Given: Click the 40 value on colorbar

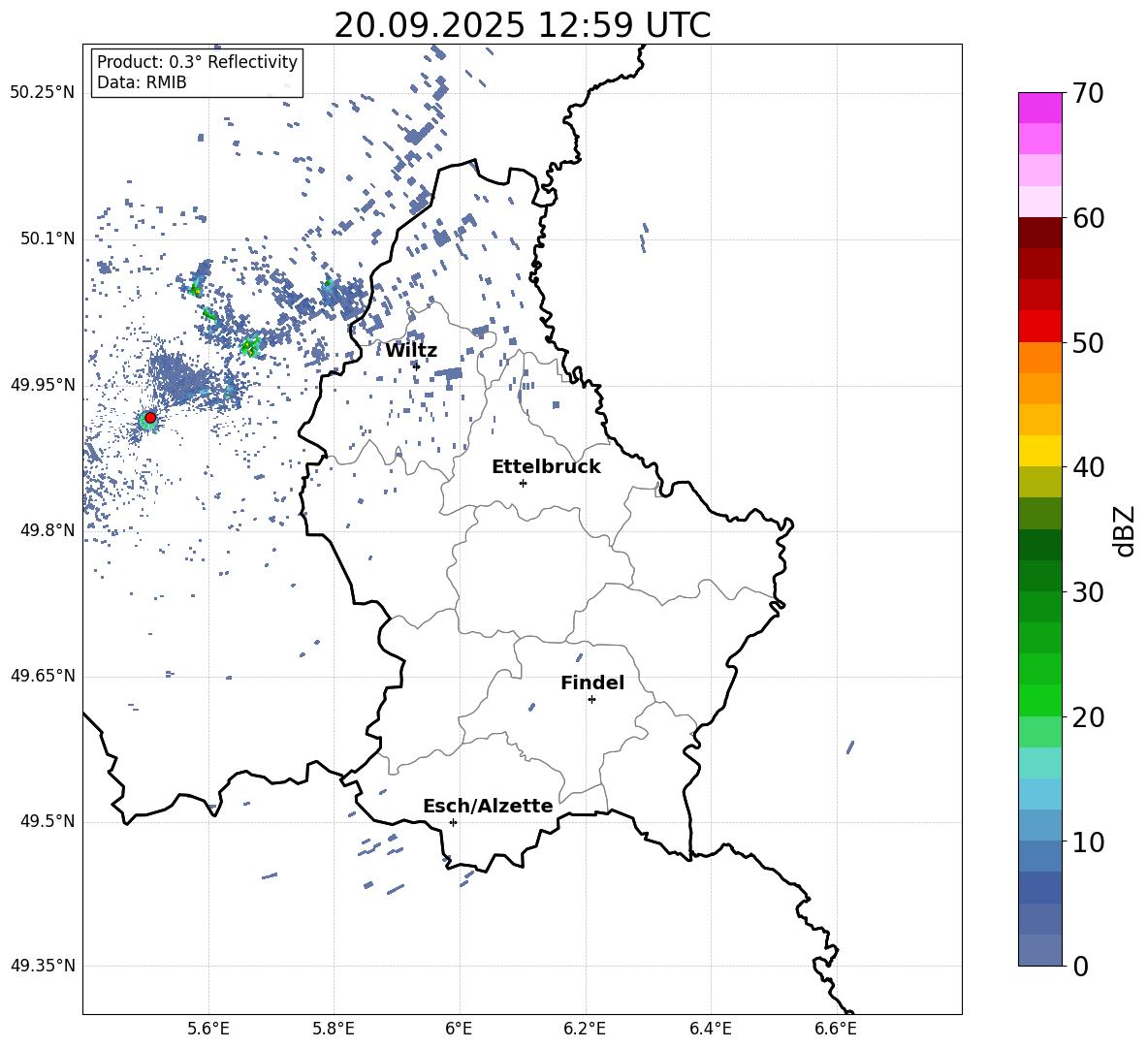Looking at the screenshot, I should pyautogui.click(x=1088, y=467).
